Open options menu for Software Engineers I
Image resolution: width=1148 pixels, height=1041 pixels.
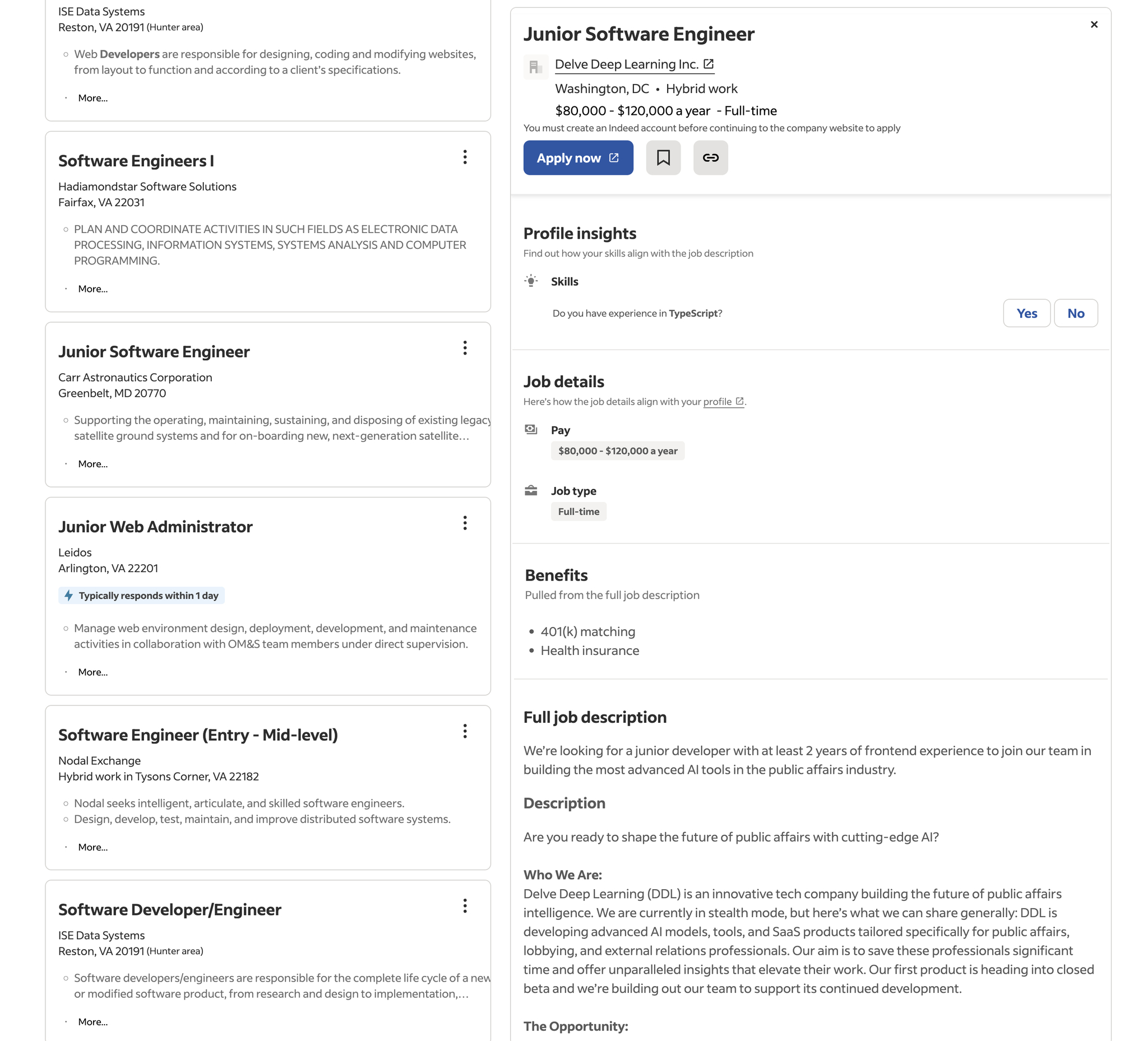(x=465, y=157)
